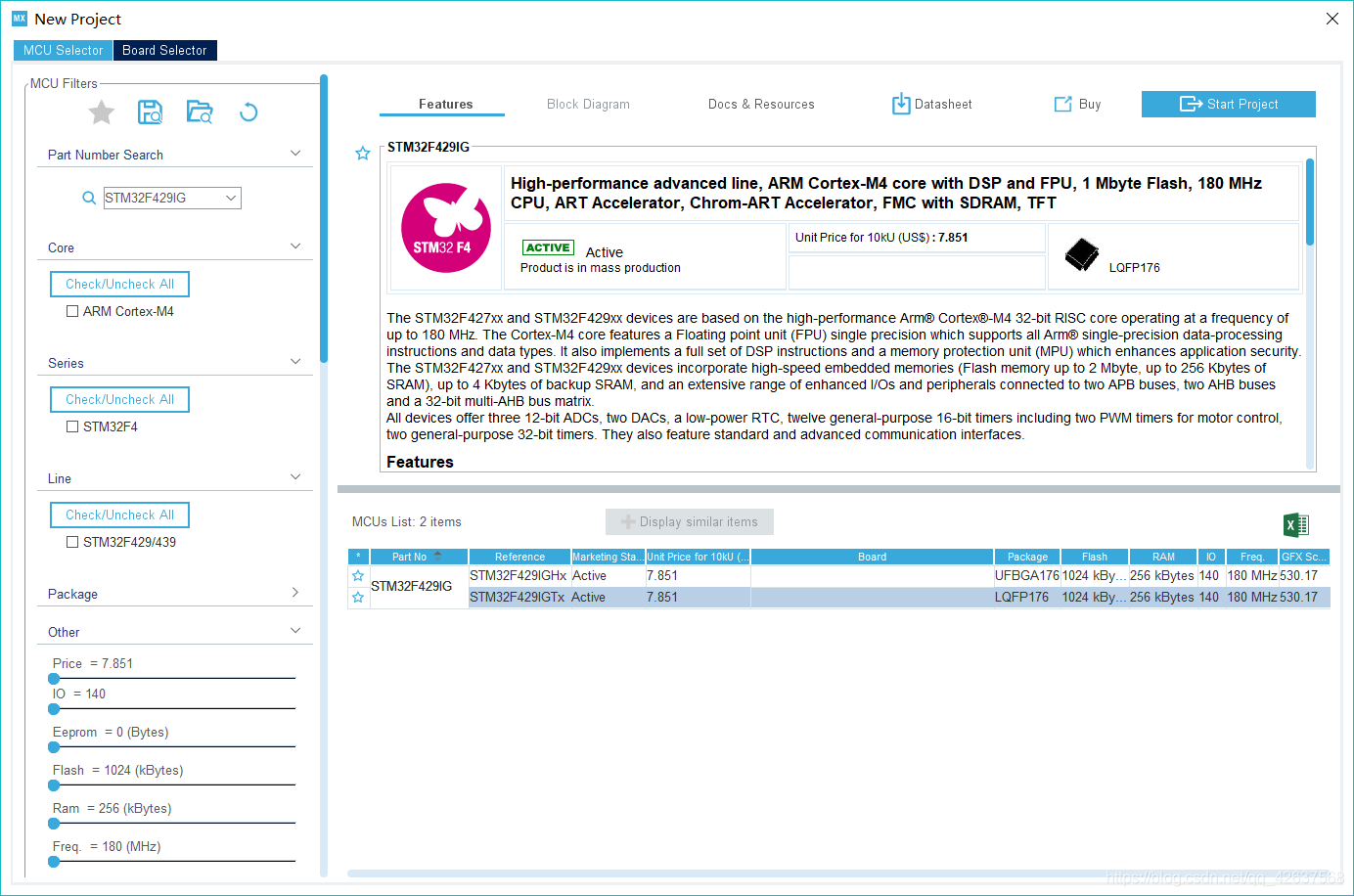Star the STM32F429IGHx row

(x=358, y=576)
